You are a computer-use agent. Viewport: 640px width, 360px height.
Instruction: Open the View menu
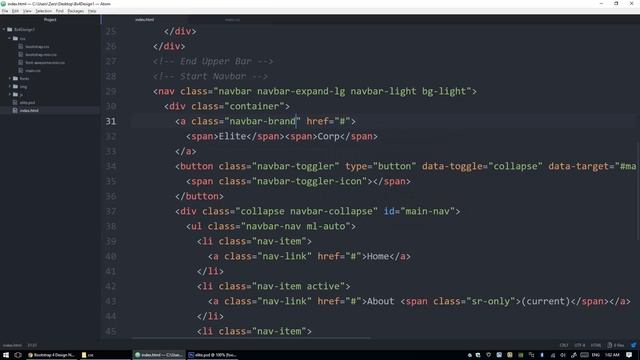[27, 11]
